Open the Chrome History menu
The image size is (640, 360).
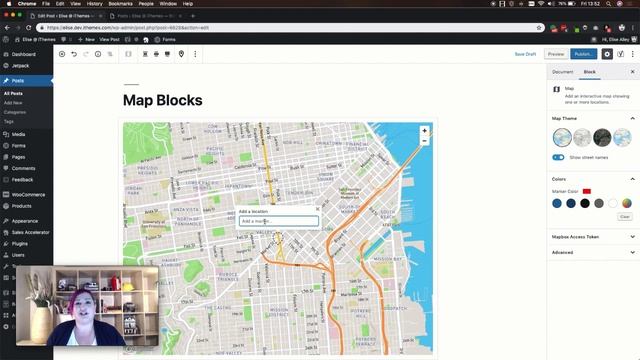(x=94, y=4)
